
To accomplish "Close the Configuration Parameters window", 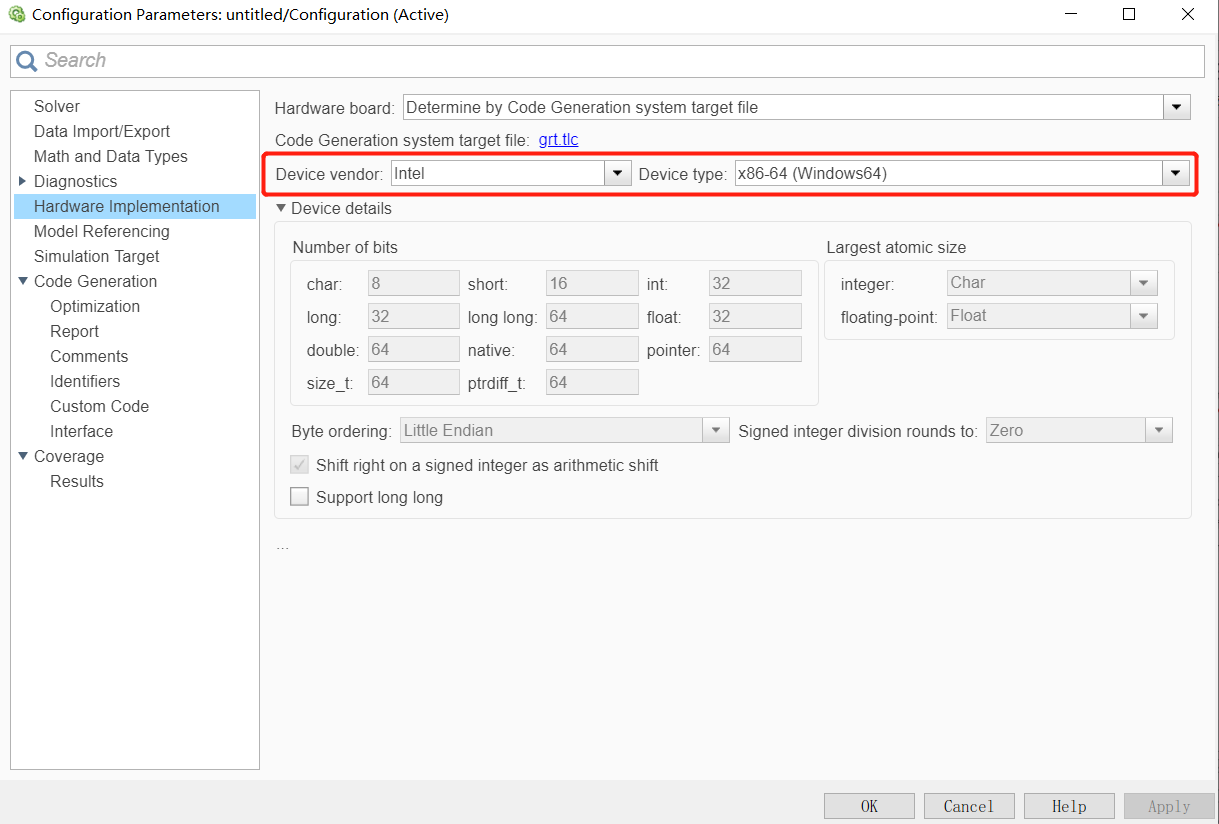I will [x=1188, y=15].
